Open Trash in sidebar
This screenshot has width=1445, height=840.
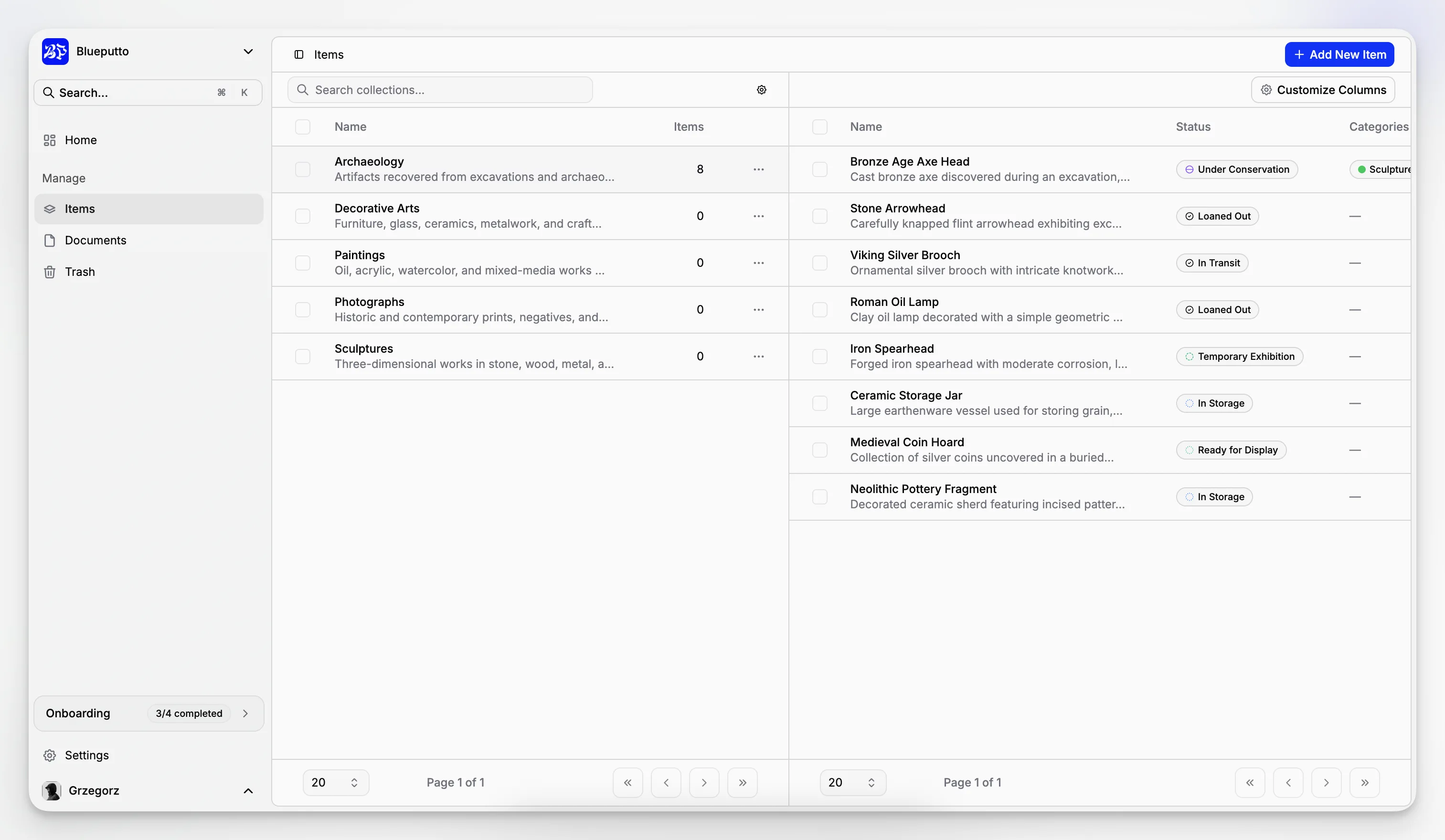click(149, 272)
